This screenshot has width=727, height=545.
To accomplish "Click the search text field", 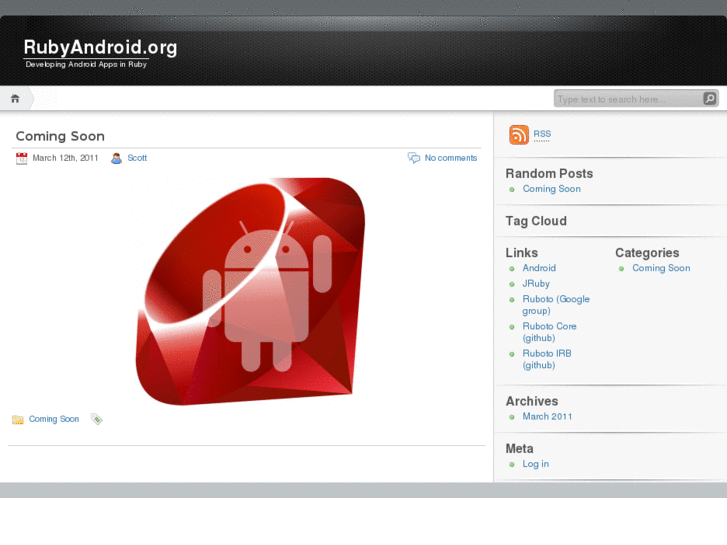I will click(629, 99).
